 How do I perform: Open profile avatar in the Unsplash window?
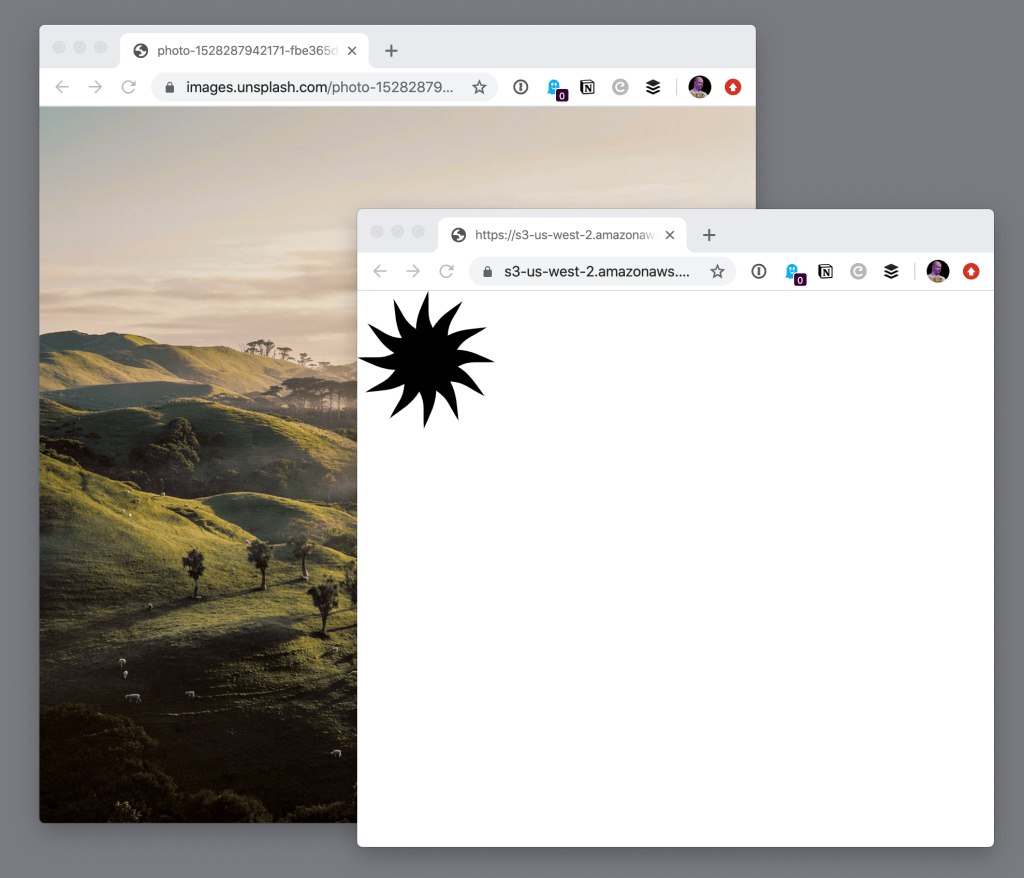699,87
